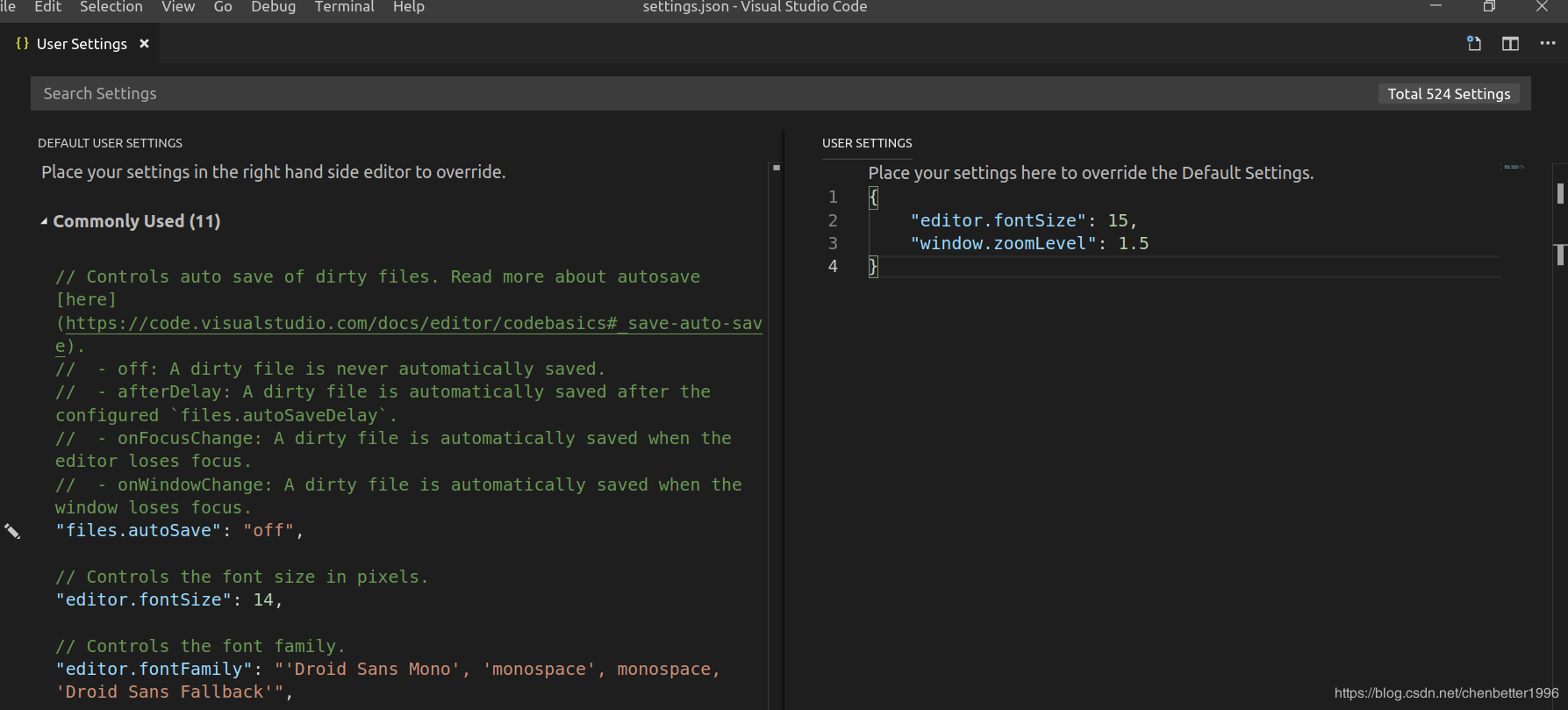Screen dimensions: 1568x710
Task: Restore down the VS Code window
Action: click(x=1489, y=7)
